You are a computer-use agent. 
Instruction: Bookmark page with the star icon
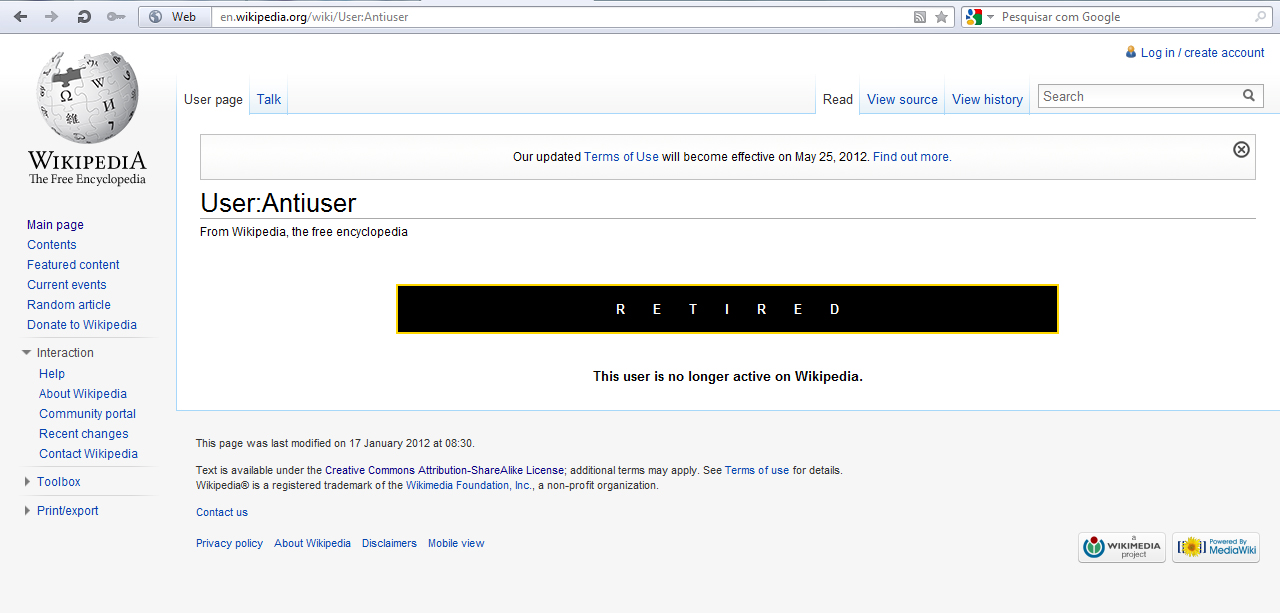pyautogui.click(x=941, y=17)
